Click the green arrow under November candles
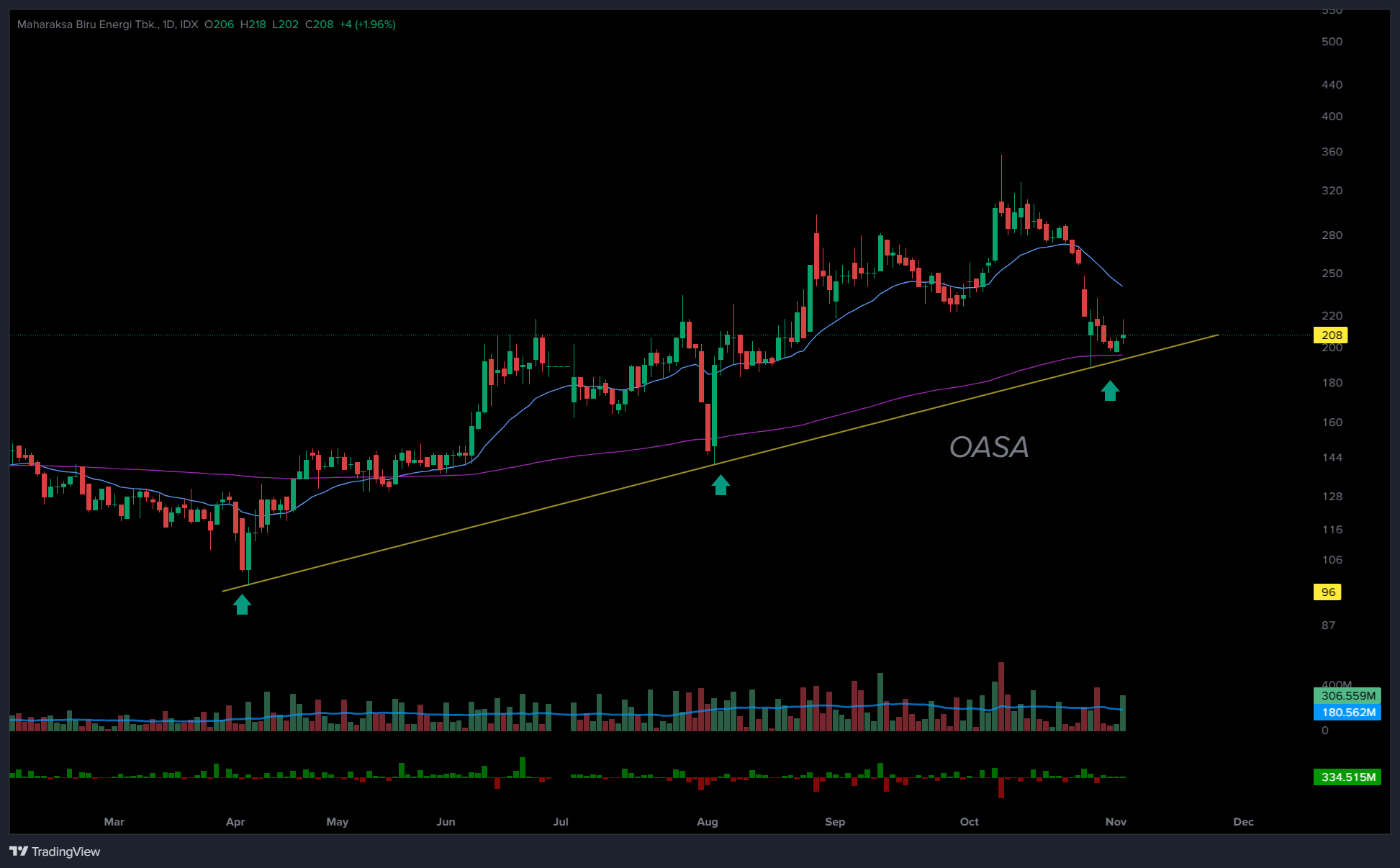Screen dimensions: 1400x868 1110,391
